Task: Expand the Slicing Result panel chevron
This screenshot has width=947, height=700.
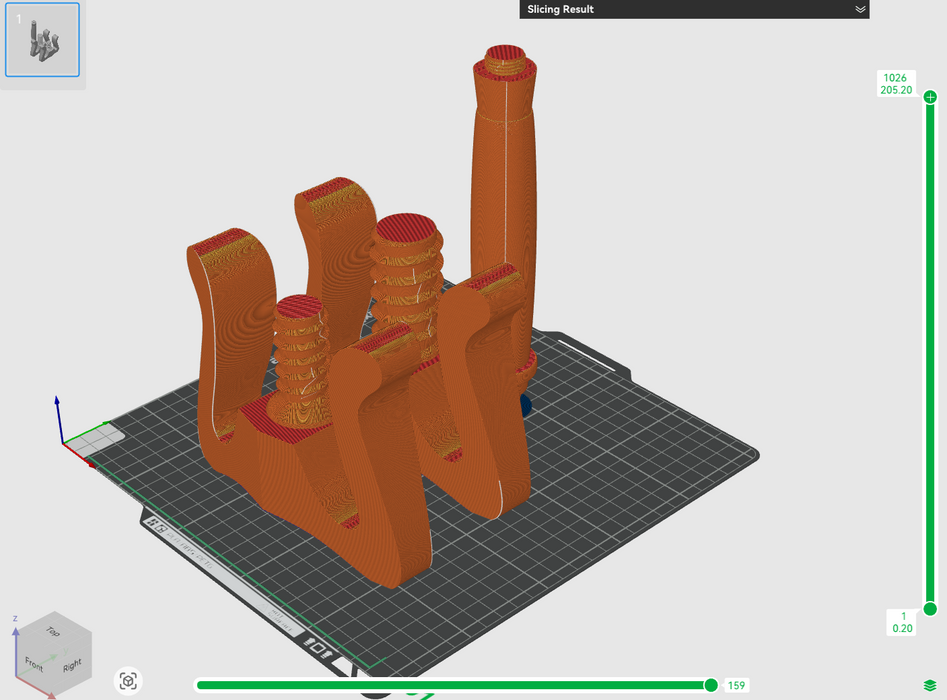Action: [860, 9]
